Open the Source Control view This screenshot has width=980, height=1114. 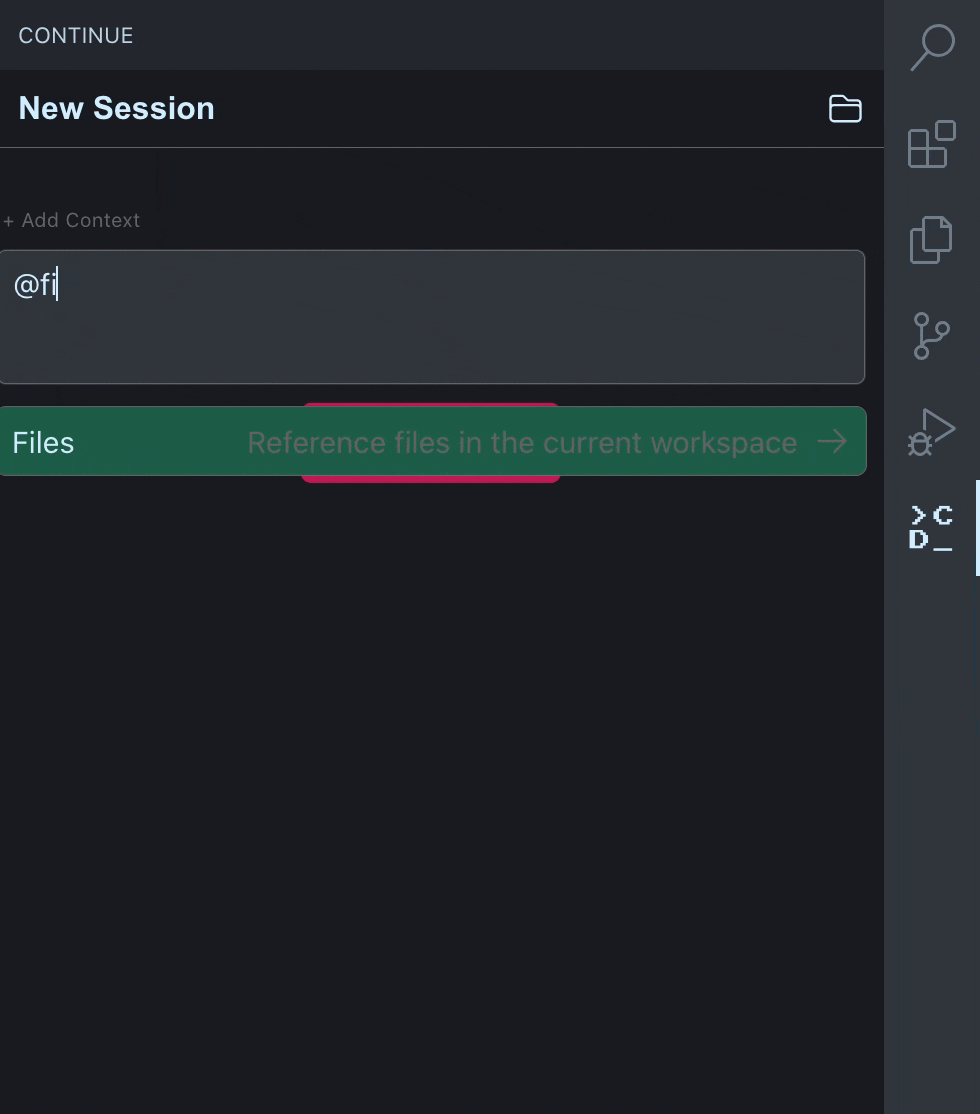click(x=930, y=336)
